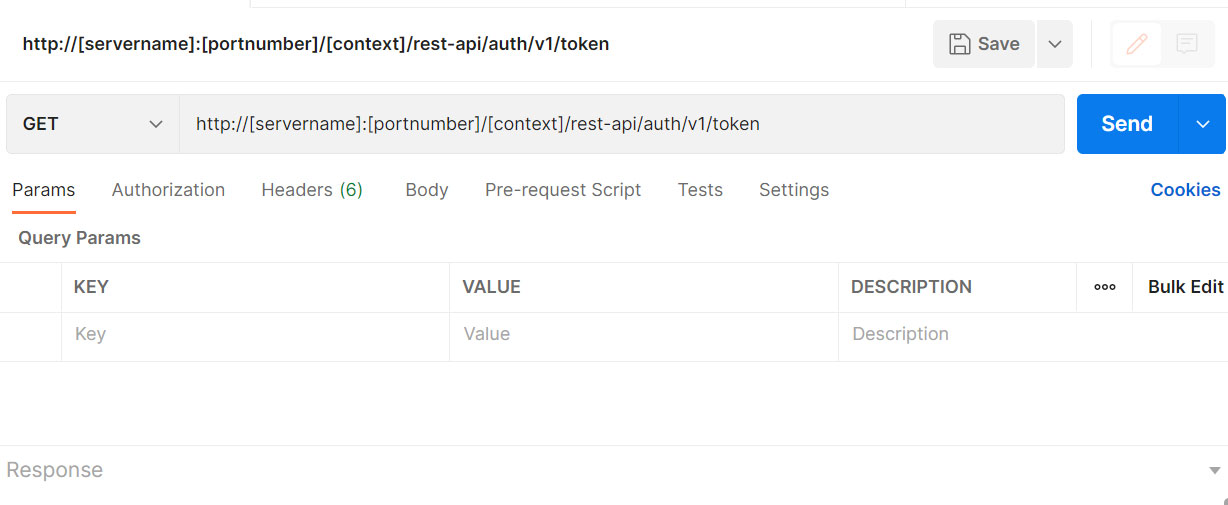Click the Bulk Edit link

click(x=1185, y=287)
